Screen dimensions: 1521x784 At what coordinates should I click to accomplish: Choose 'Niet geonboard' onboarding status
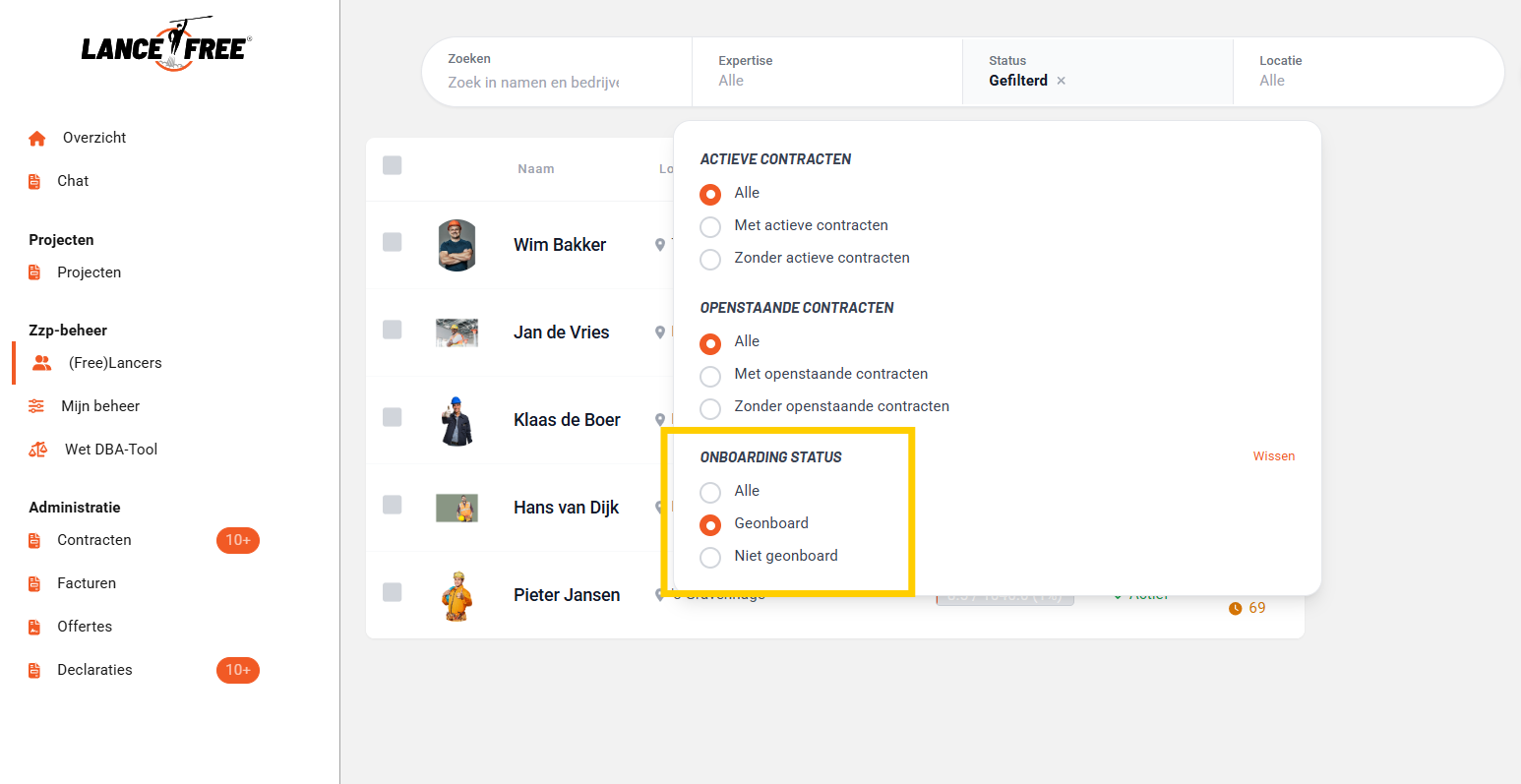[710, 558]
